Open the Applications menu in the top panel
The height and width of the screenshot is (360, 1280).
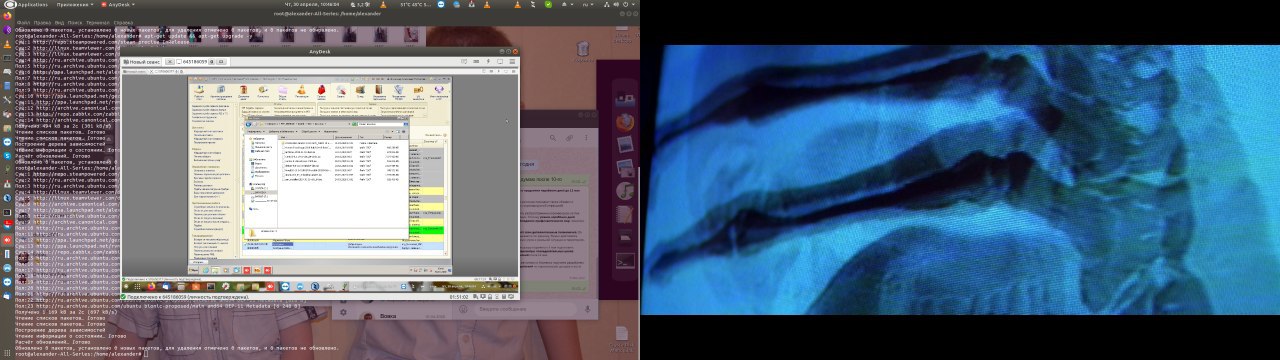pos(25,4)
